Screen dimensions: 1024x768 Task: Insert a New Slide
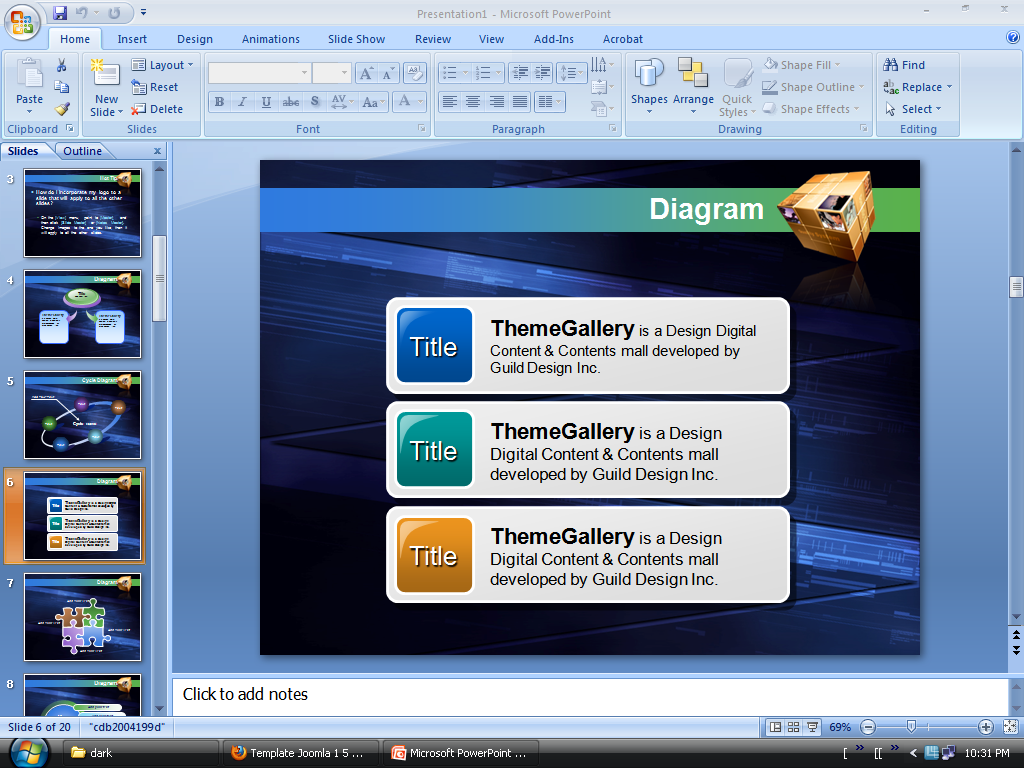coord(106,88)
